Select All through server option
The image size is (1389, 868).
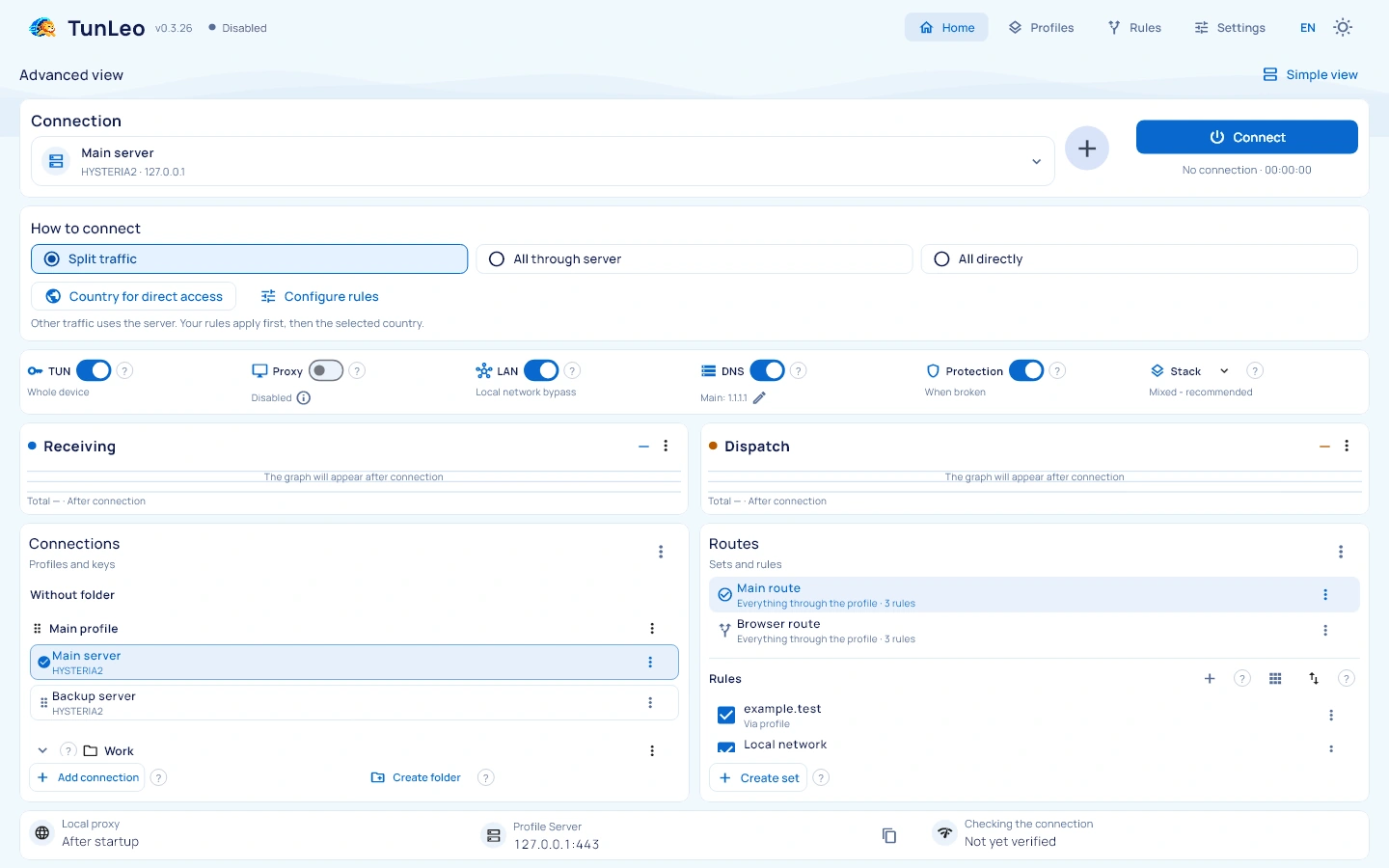[x=694, y=258]
